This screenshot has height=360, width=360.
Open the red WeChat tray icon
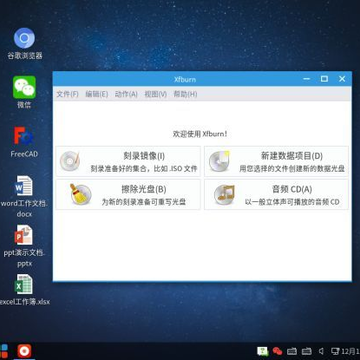tap(277, 351)
